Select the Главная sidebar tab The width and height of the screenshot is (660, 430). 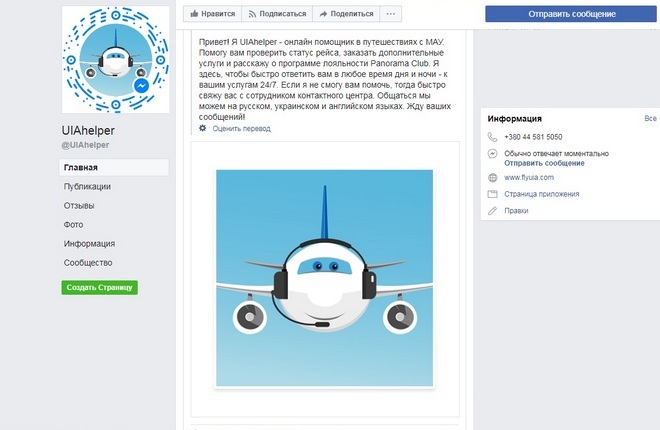[114, 167]
